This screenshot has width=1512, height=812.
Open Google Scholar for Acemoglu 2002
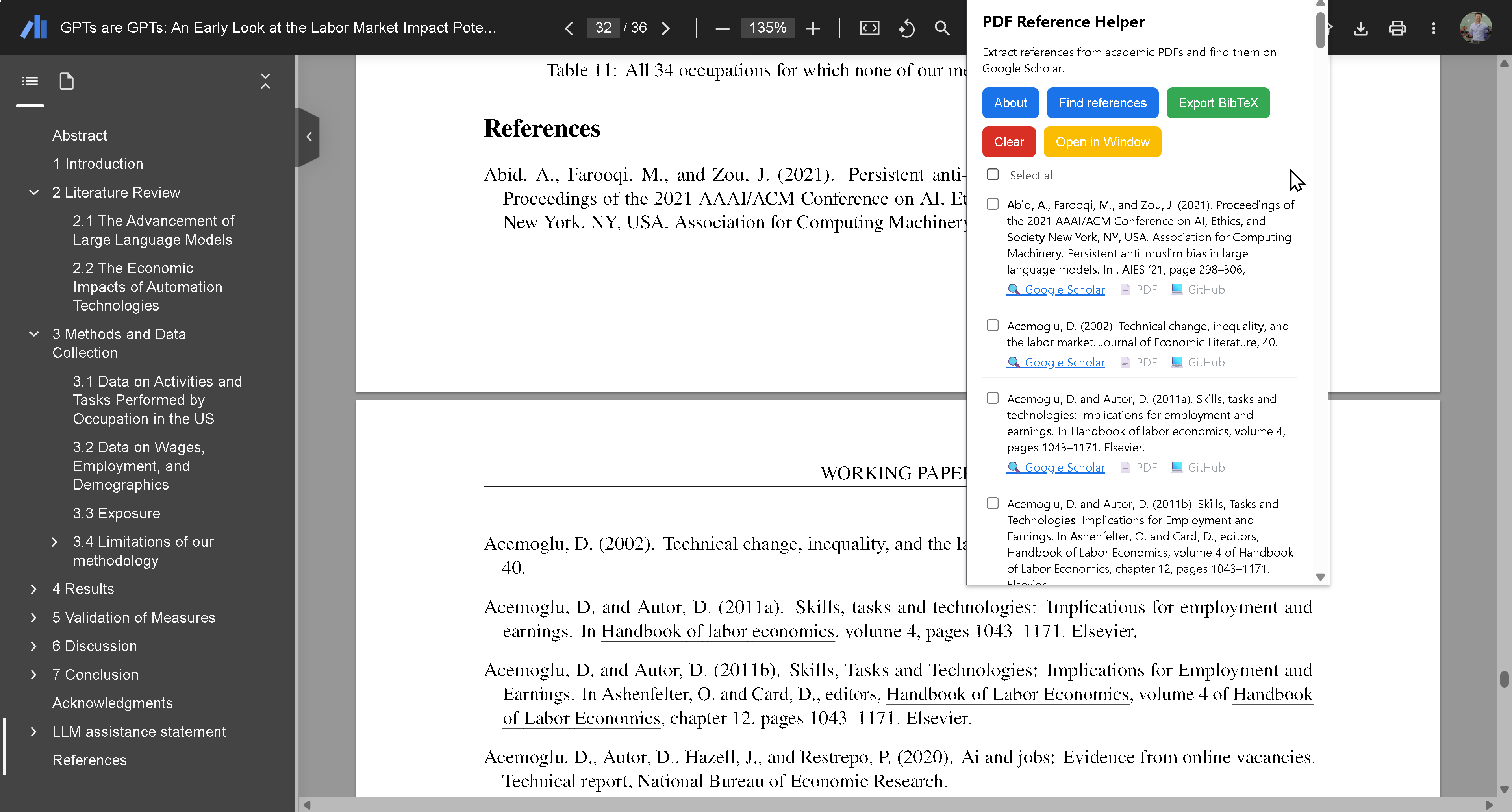pyautogui.click(x=1056, y=362)
